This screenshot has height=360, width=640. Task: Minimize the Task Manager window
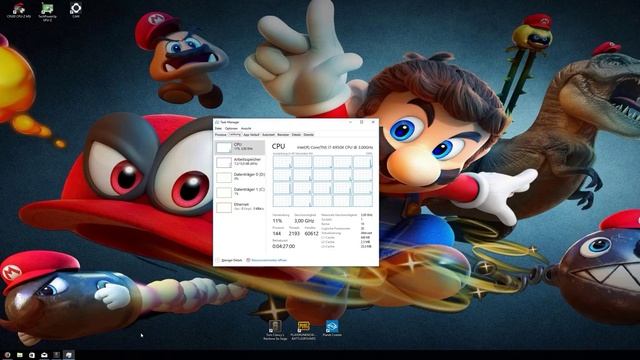tap(350, 122)
